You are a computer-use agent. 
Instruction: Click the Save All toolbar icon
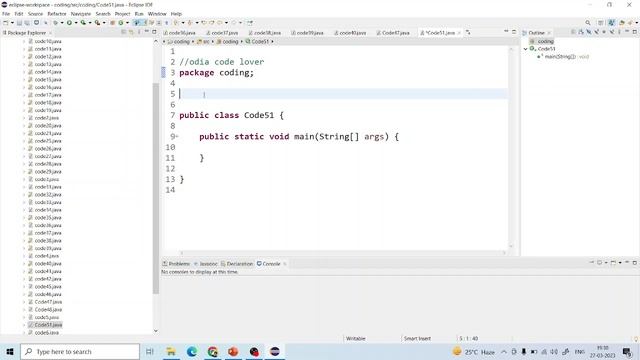coord(27,23)
